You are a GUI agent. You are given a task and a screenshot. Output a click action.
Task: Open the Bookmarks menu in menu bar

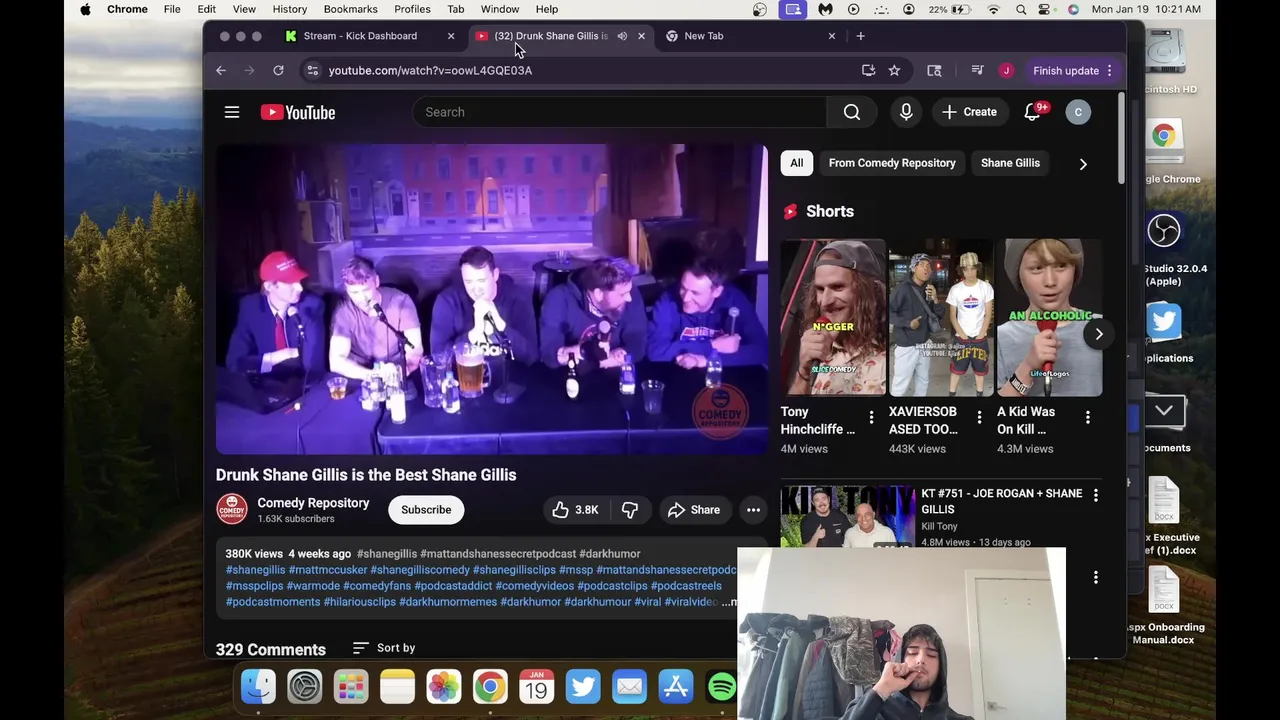pos(350,9)
